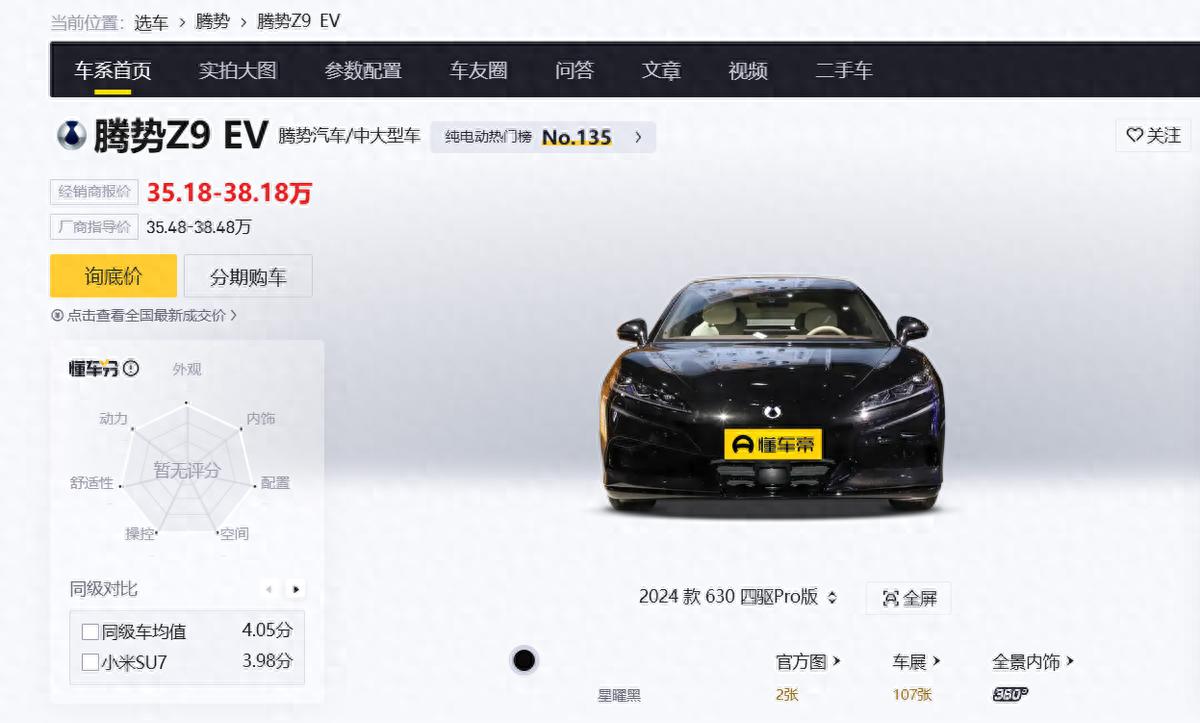Open the 车友圈 tab
1200x723 pixels.
coord(478,70)
